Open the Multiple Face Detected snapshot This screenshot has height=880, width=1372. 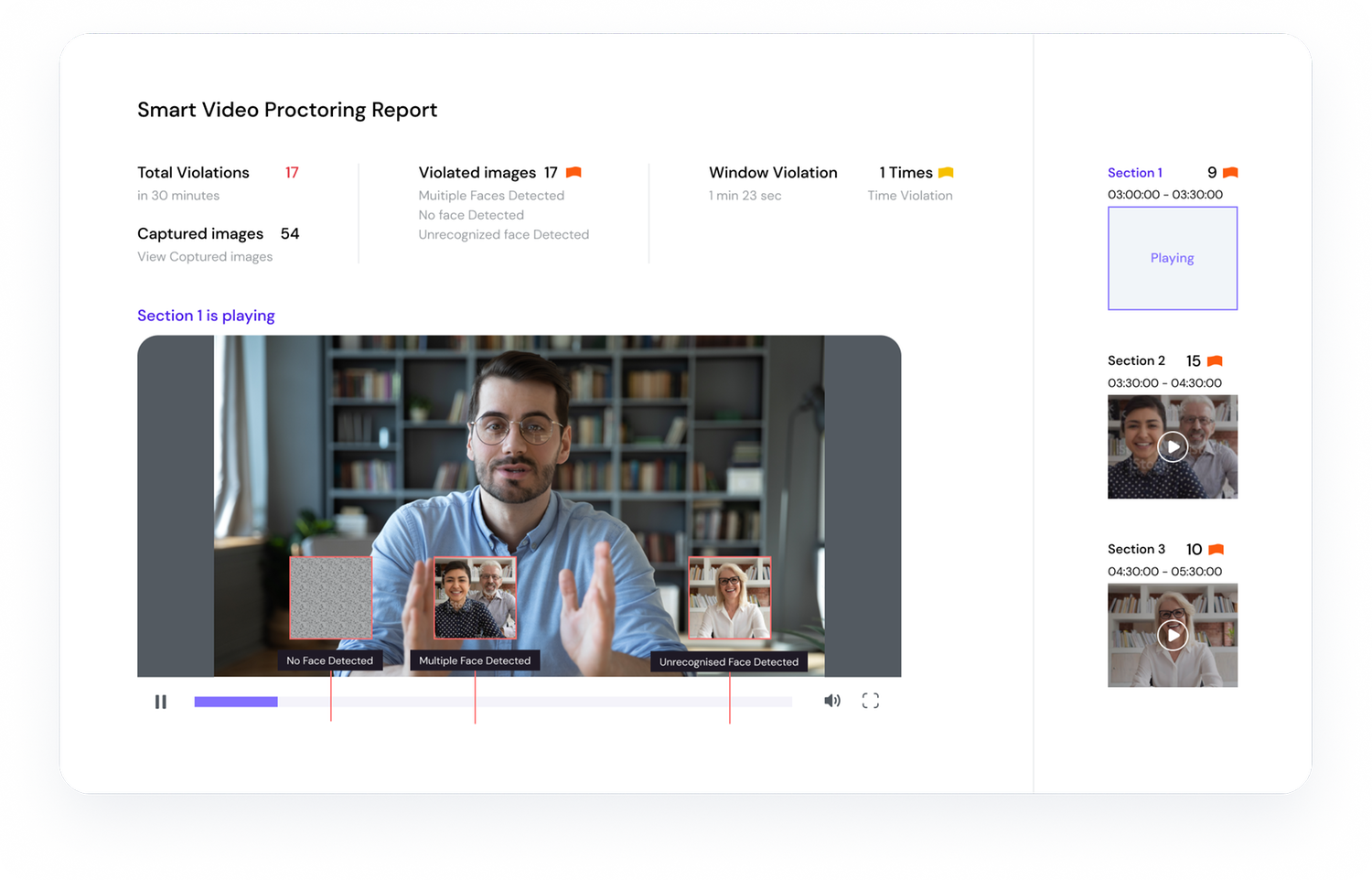(475, 597)
